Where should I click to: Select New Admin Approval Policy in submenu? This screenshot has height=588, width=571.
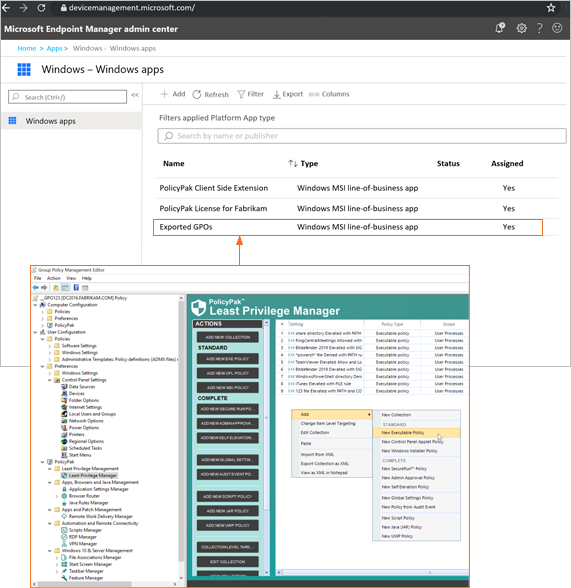(x=408, y=478)
